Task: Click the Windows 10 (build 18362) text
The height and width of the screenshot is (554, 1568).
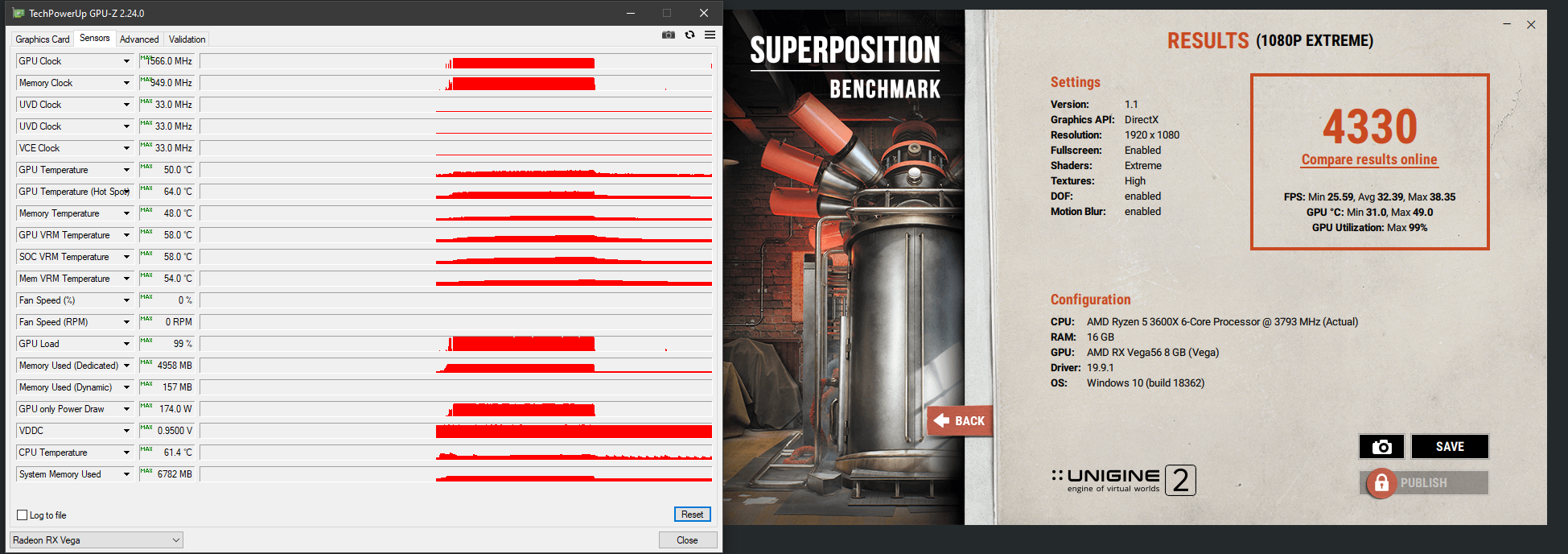Action: (x=1146, y=383)
